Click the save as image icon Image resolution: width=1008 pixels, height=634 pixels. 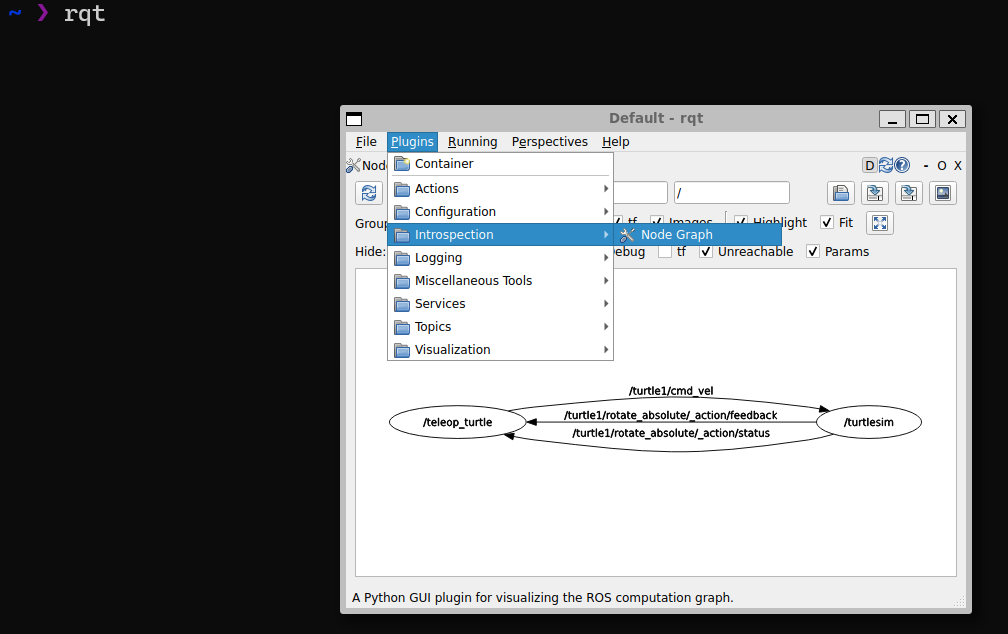pyautogui.click(x=943, y=193)
